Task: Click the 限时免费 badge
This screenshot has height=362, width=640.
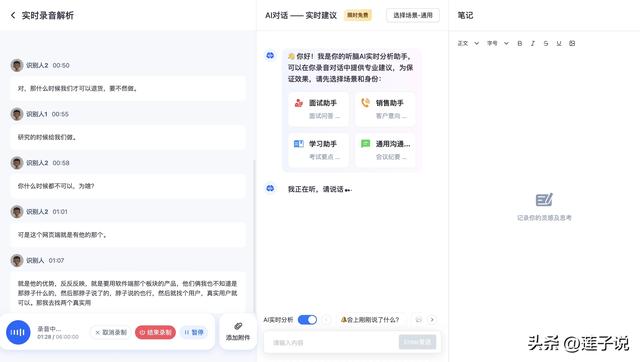Action: coord(358,16)
